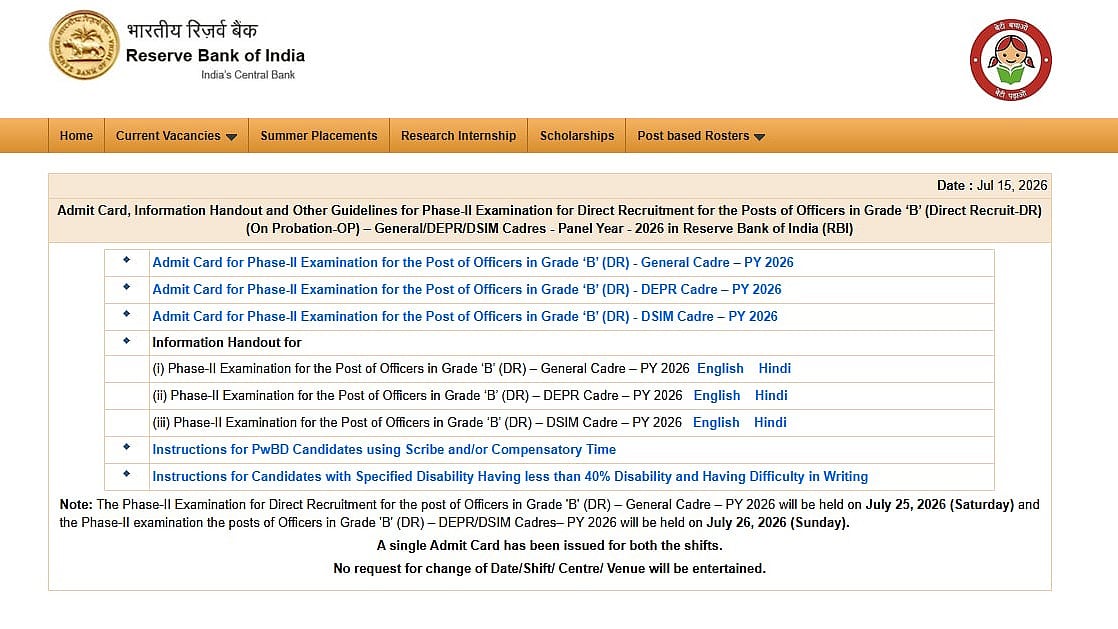The width and height of the screenshot is (1118, 629).
Task: Click the Beti Bachao Beti Padhao logo
Action: (1010, 60)
